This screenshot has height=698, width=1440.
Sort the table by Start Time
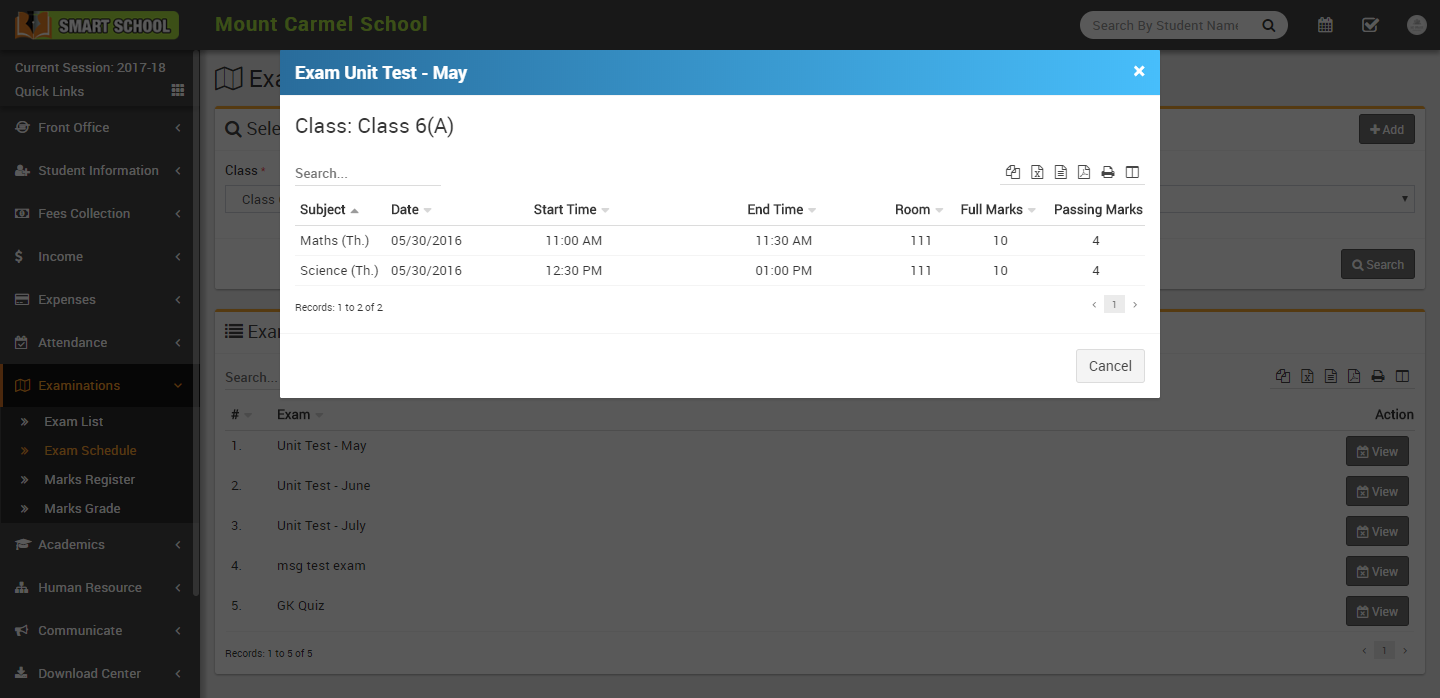click(x=565, y=210)
